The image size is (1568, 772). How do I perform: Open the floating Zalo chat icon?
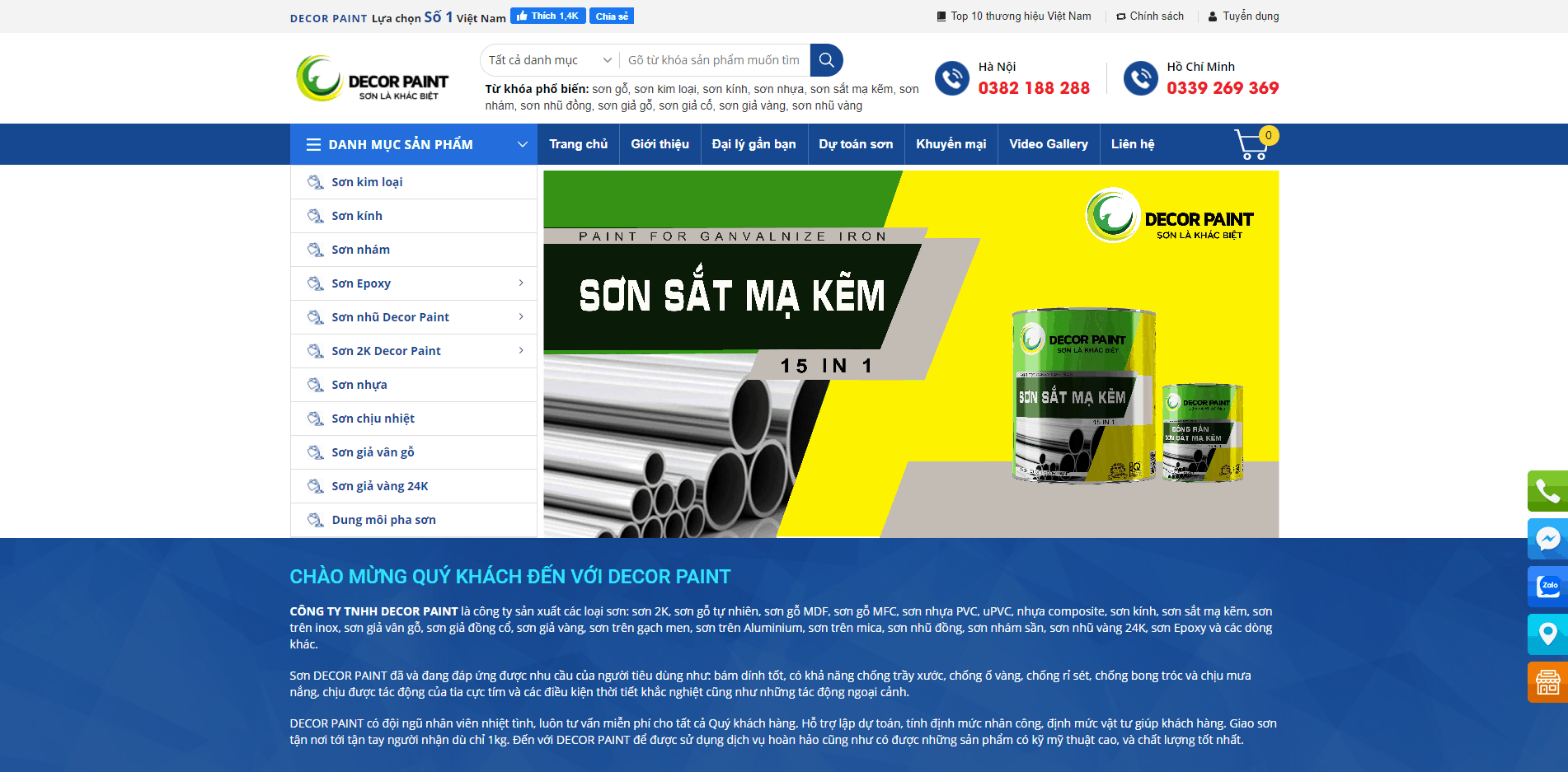tap(1547, 587)
